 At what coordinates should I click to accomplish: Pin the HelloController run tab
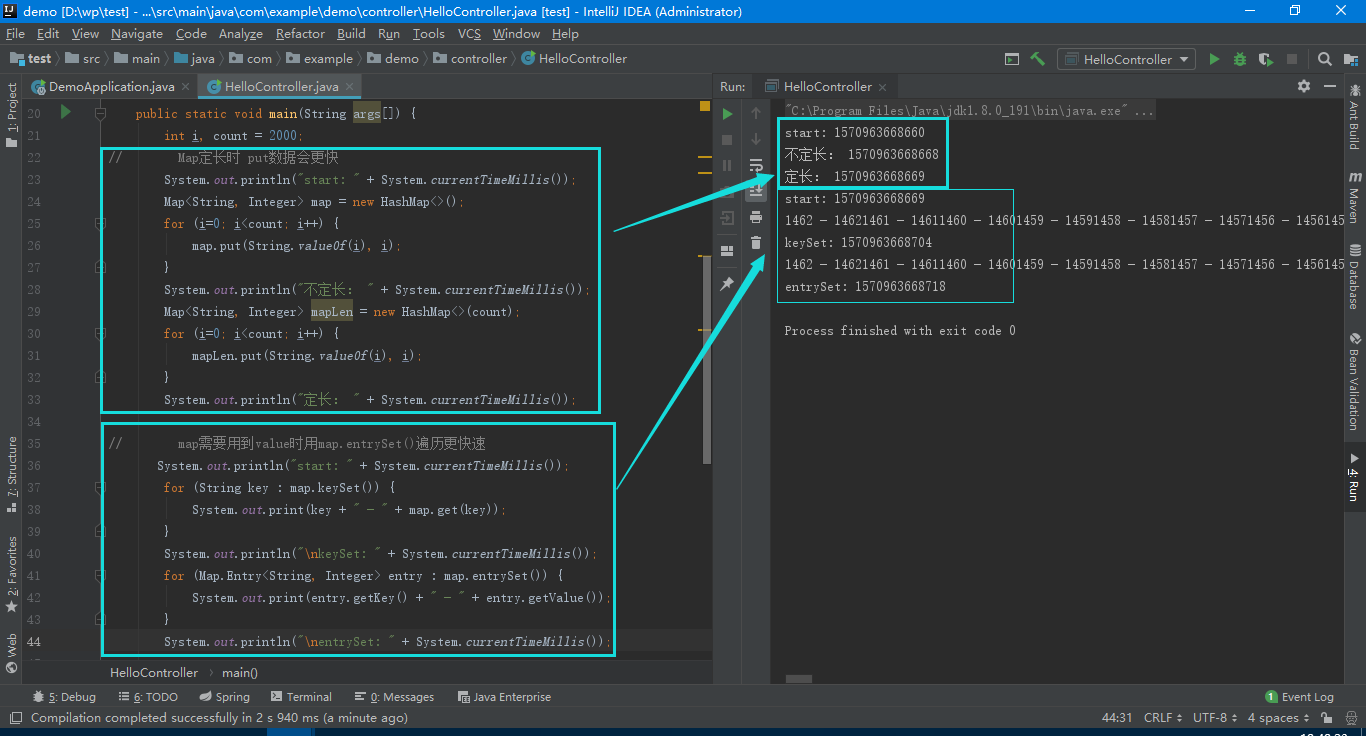coord(727,284)
